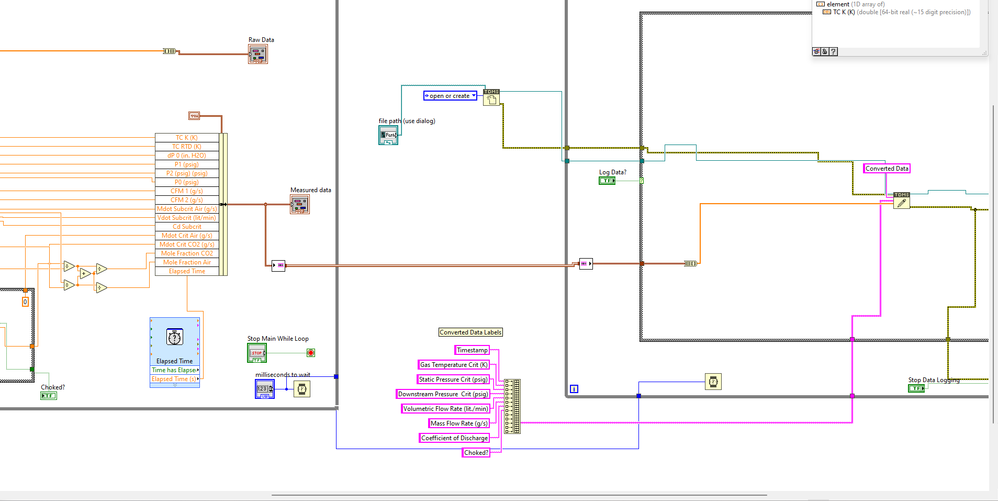This screenshot has width=998, height=501.
Task: Open Context Help detailed help question mark
Action: click(x=833, y=52)
